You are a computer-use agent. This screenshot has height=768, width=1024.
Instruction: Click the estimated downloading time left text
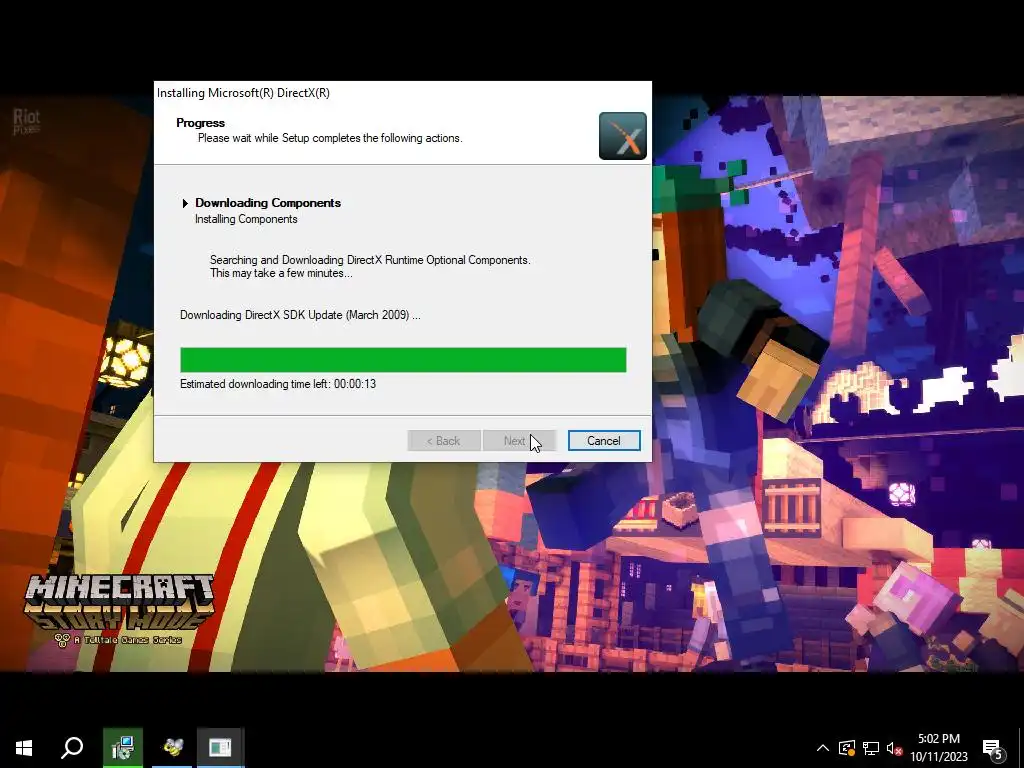coord(278,384)
